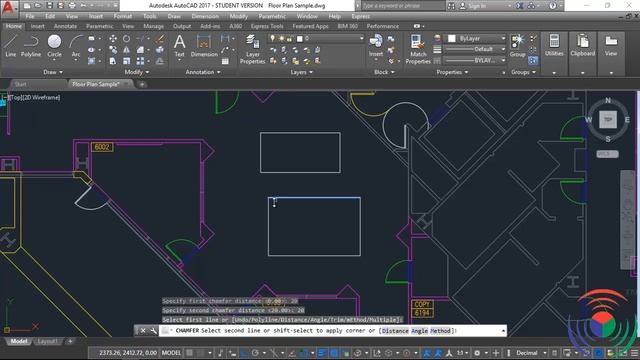Click the Dimension tool
Image resolution: width=640 pixels, height=360 pixels.
[204, 46]
